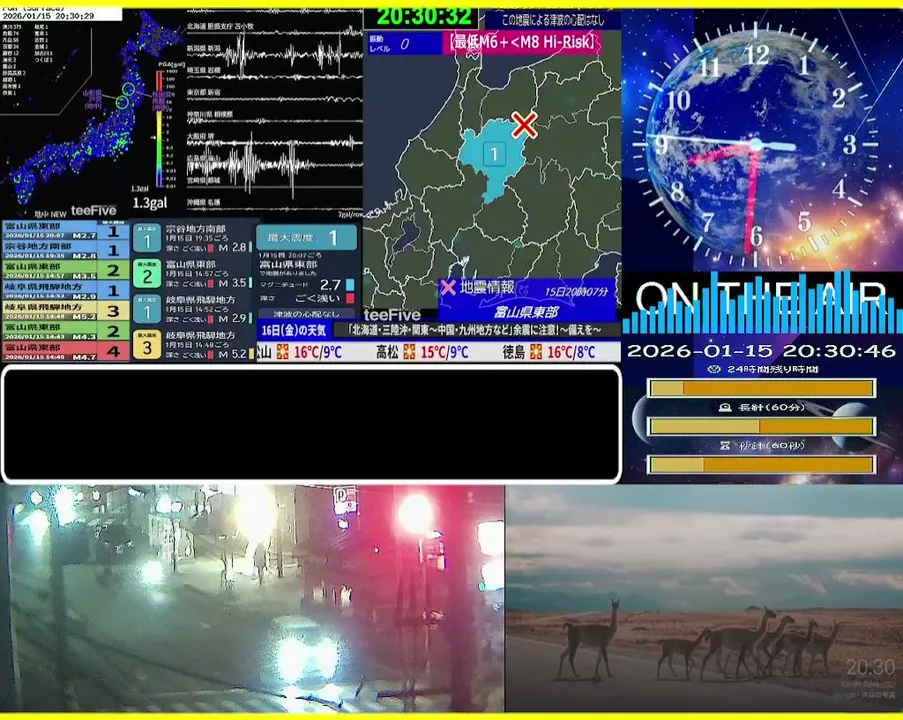Click the 徳島 16°C/8°C forecast
Image resolution: width=903 pixels, height=720 pixels.
(x=549, y=351)
